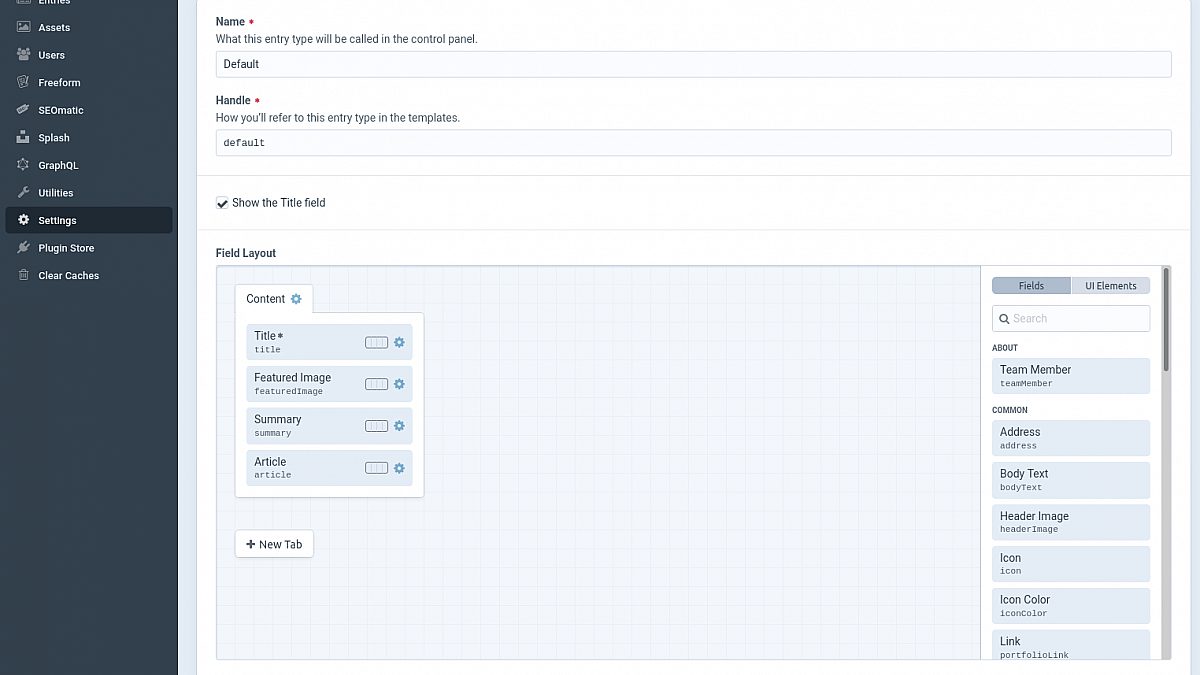Viewport: 1200px width, 675px height.
Task: Click into the Name input field
Action: [693, 64]
